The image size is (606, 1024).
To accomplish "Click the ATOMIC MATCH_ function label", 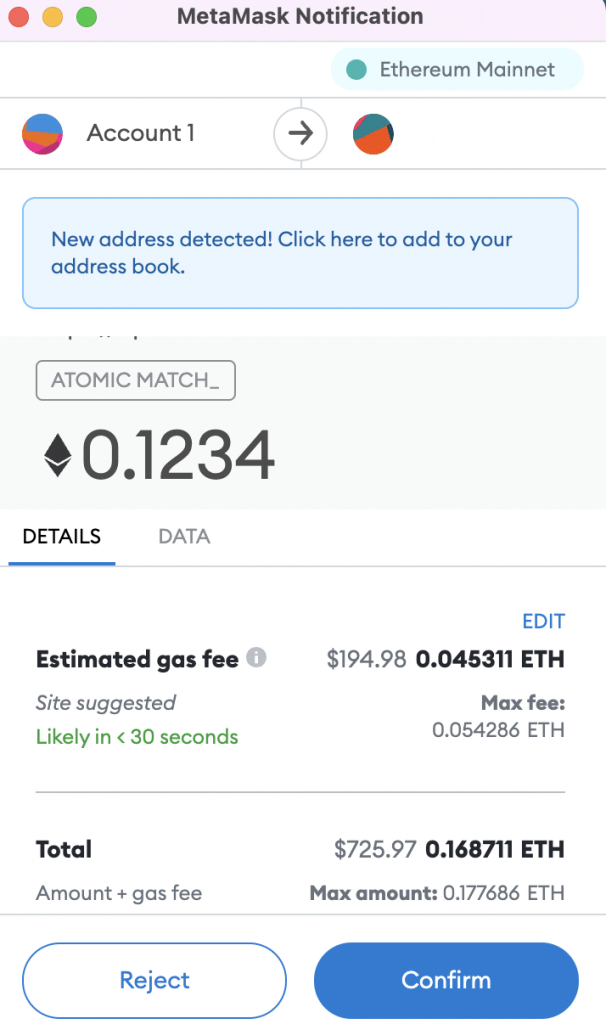I will coord(135,380).
